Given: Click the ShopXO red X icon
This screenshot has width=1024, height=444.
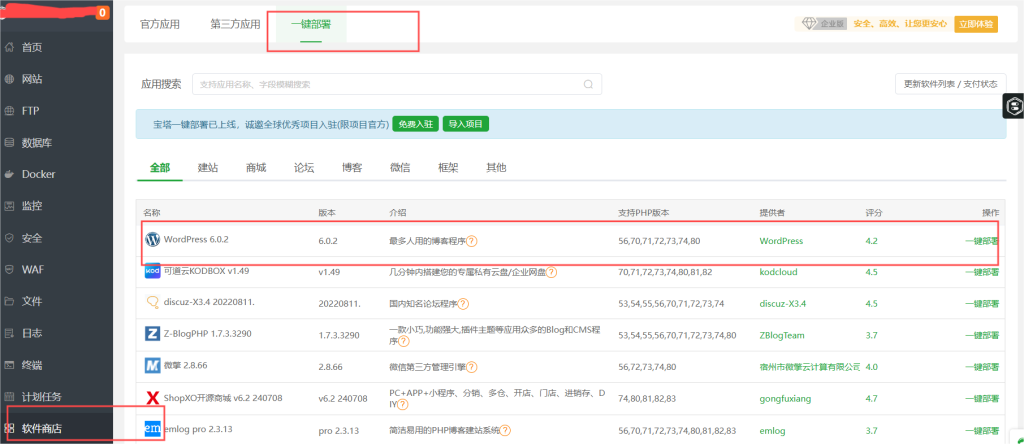Looking at the screenshot, I should (153, 398).
